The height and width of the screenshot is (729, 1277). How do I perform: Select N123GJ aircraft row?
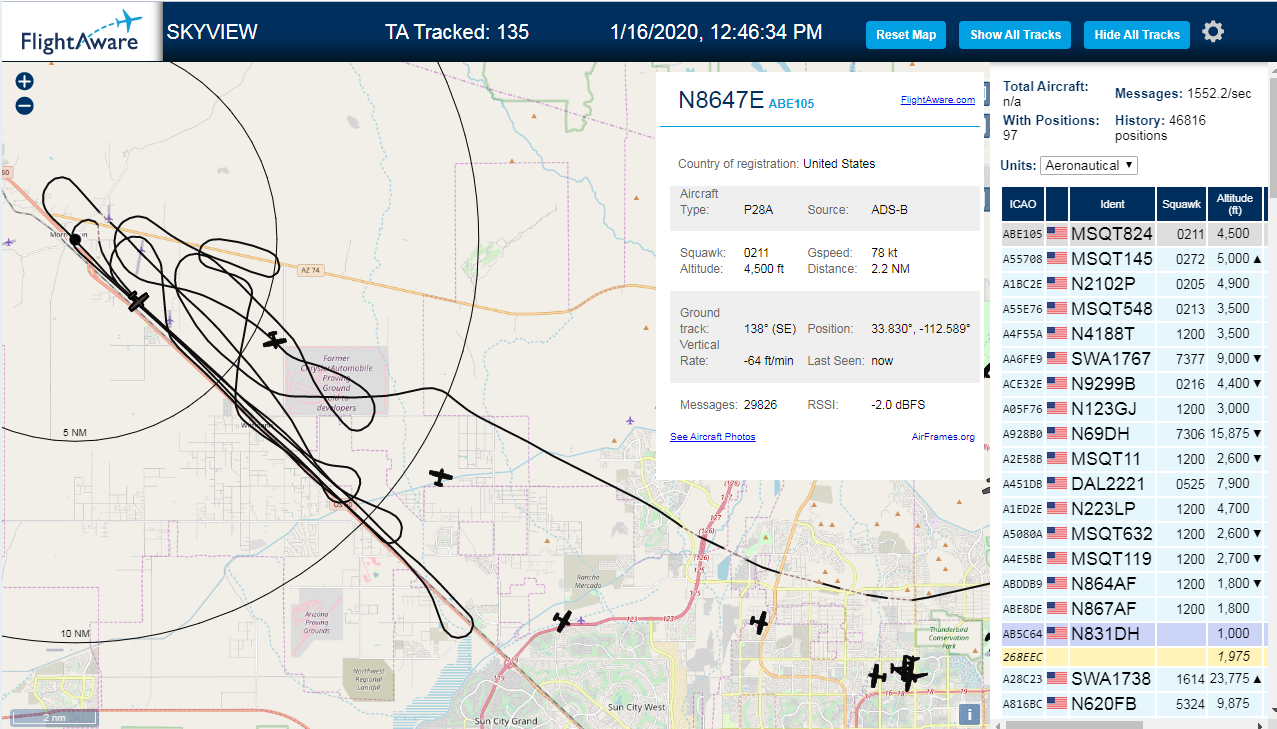pos(1133,409)
